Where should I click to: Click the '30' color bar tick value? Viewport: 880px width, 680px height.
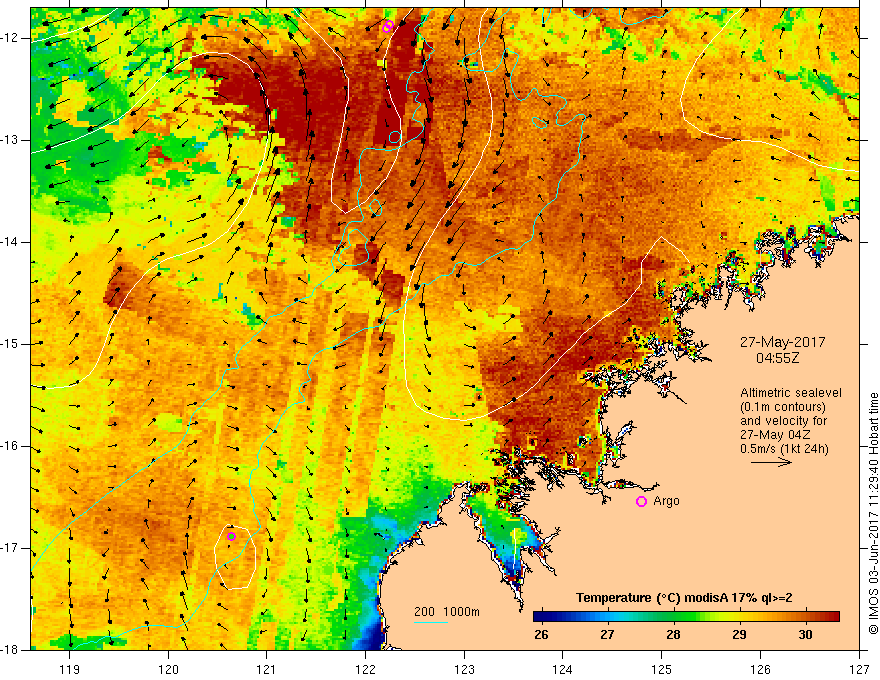(806, 635)
